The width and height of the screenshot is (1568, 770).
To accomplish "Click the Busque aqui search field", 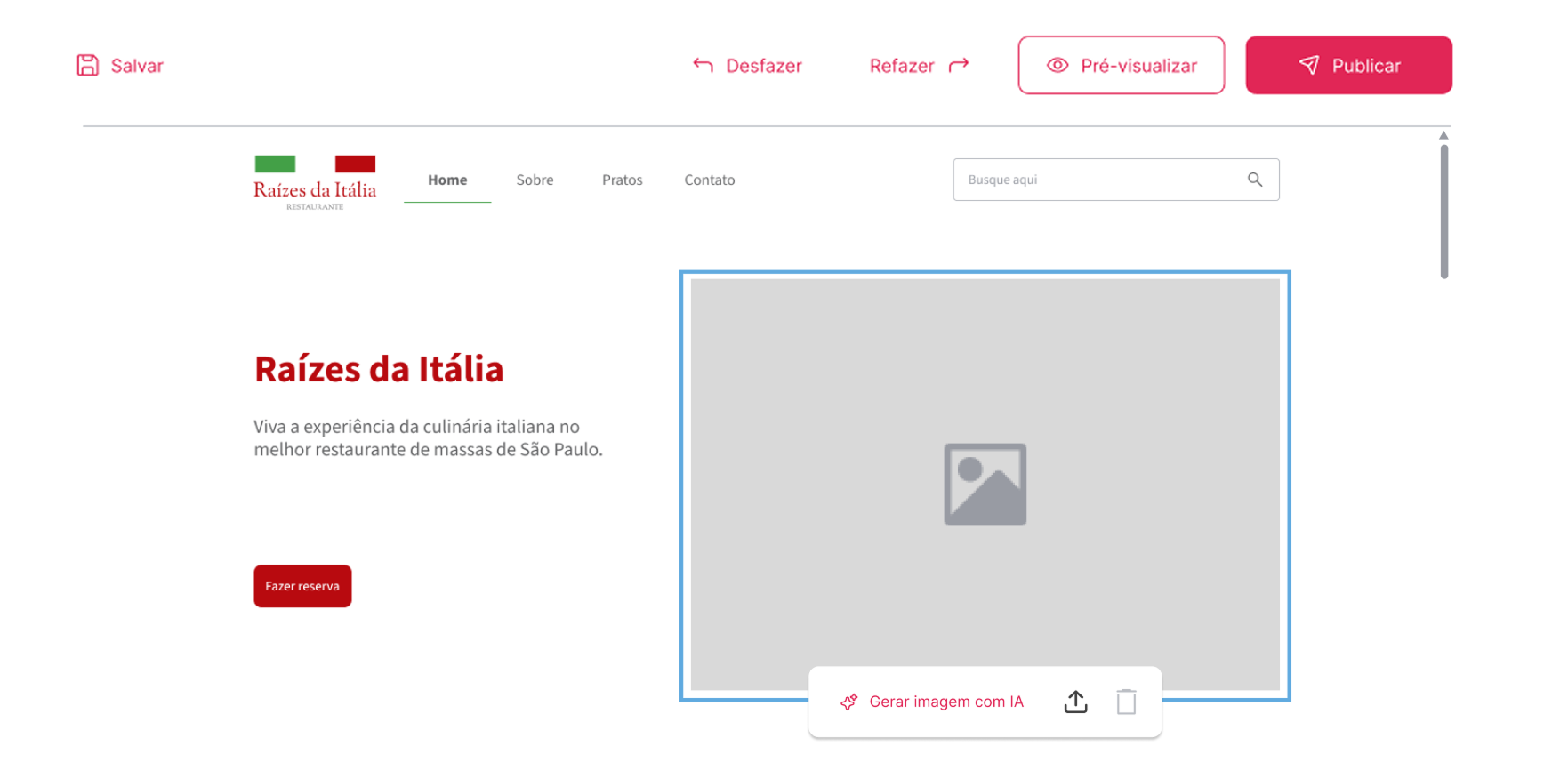I will pos(1098,180).
